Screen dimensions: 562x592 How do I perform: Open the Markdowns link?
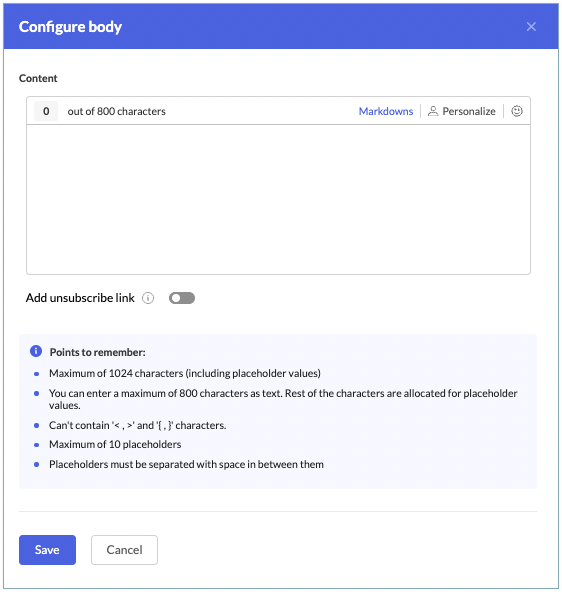coord(386,111)
